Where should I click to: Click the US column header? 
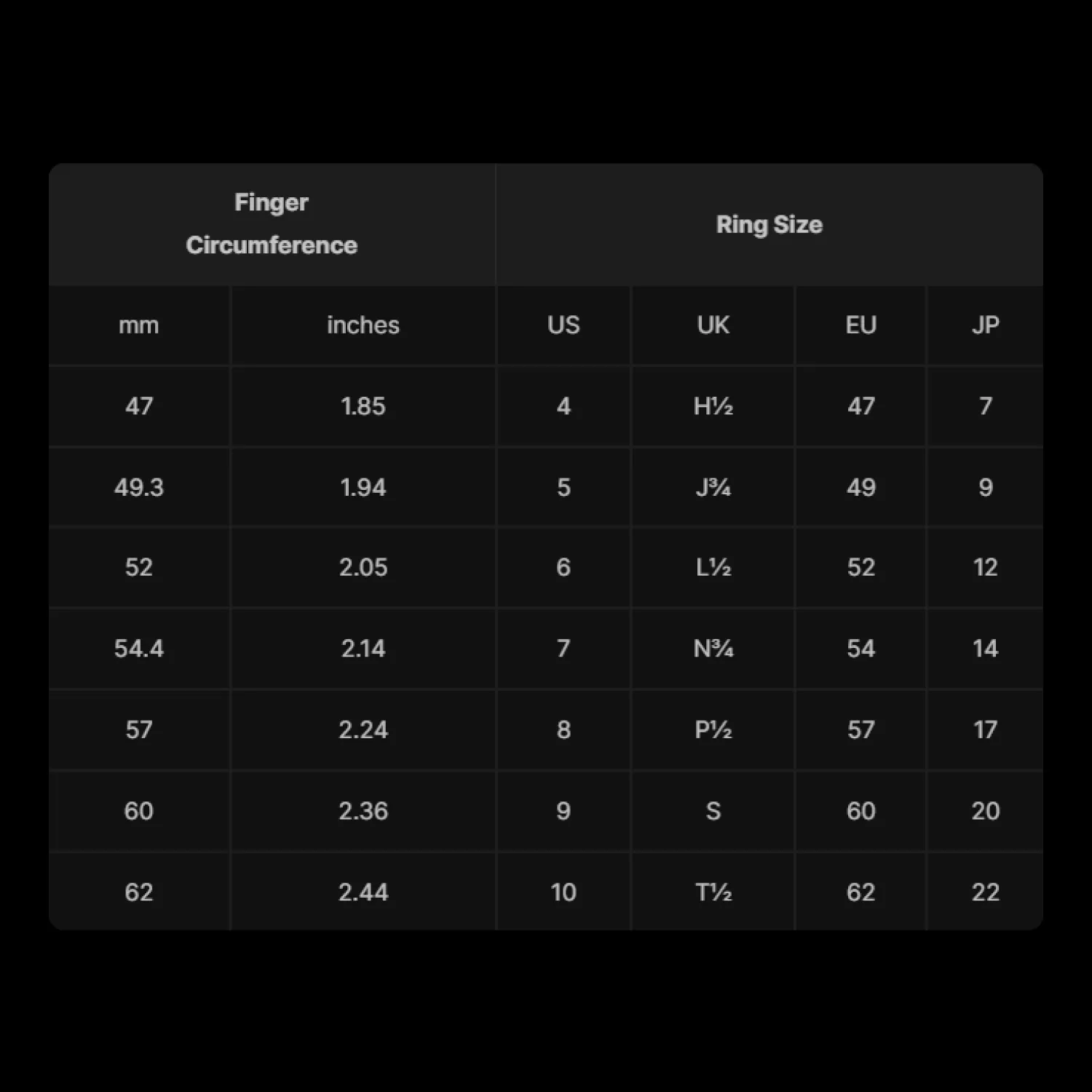[x=563, y=325]
